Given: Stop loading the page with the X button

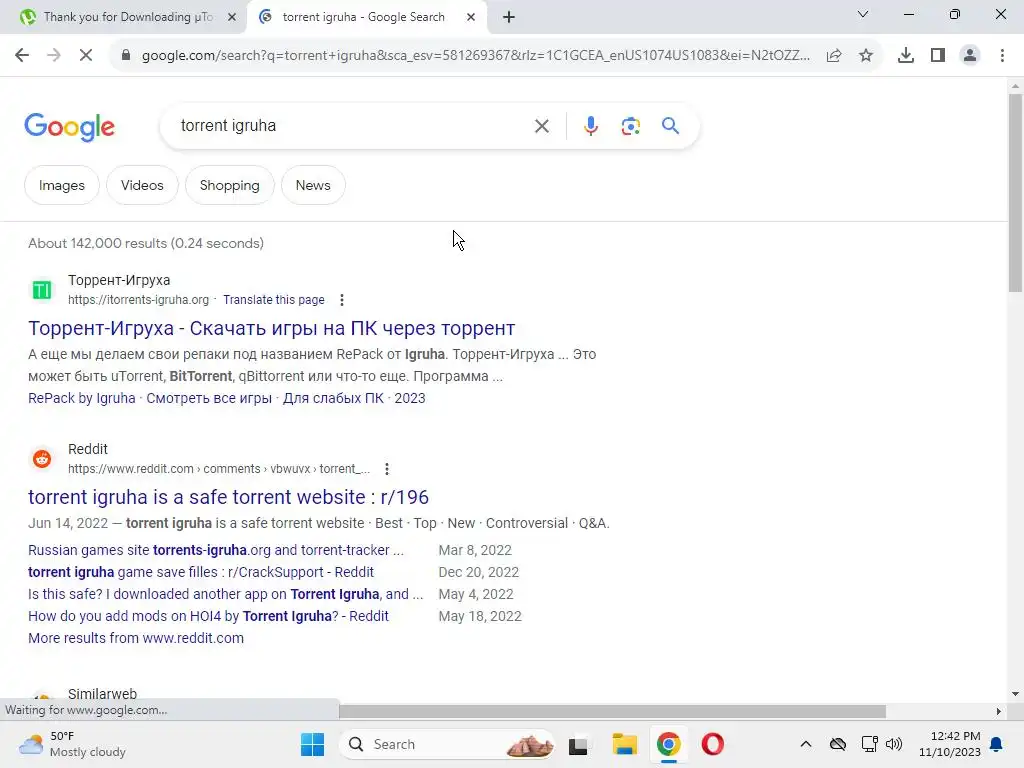Looking at the screenshot, I should tap(86, 56).
